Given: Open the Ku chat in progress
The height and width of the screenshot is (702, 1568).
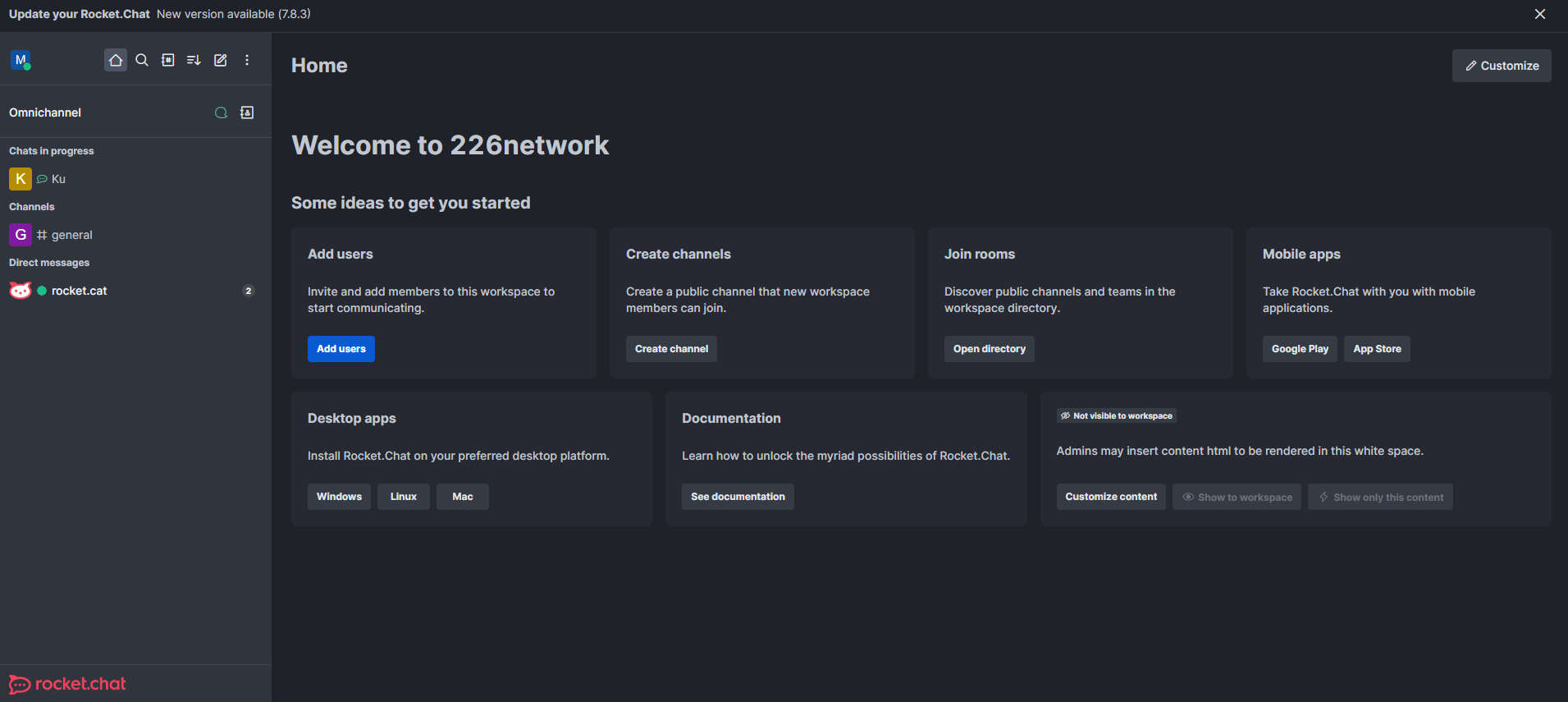Looking at the screenshot, I should 58,179.
